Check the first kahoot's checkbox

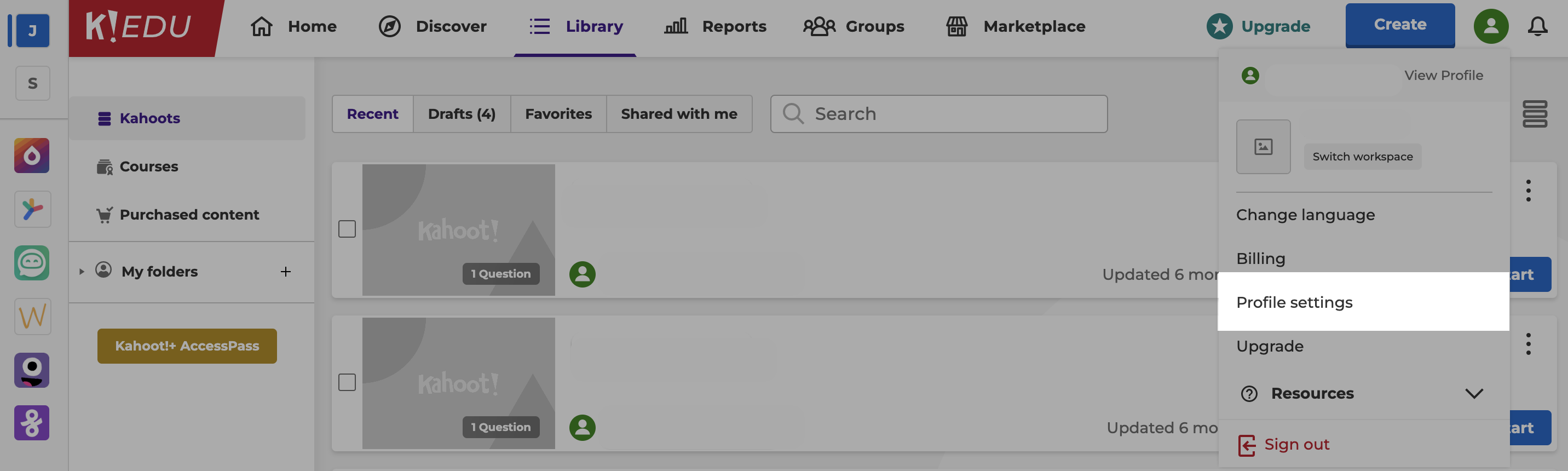point(347,229)
